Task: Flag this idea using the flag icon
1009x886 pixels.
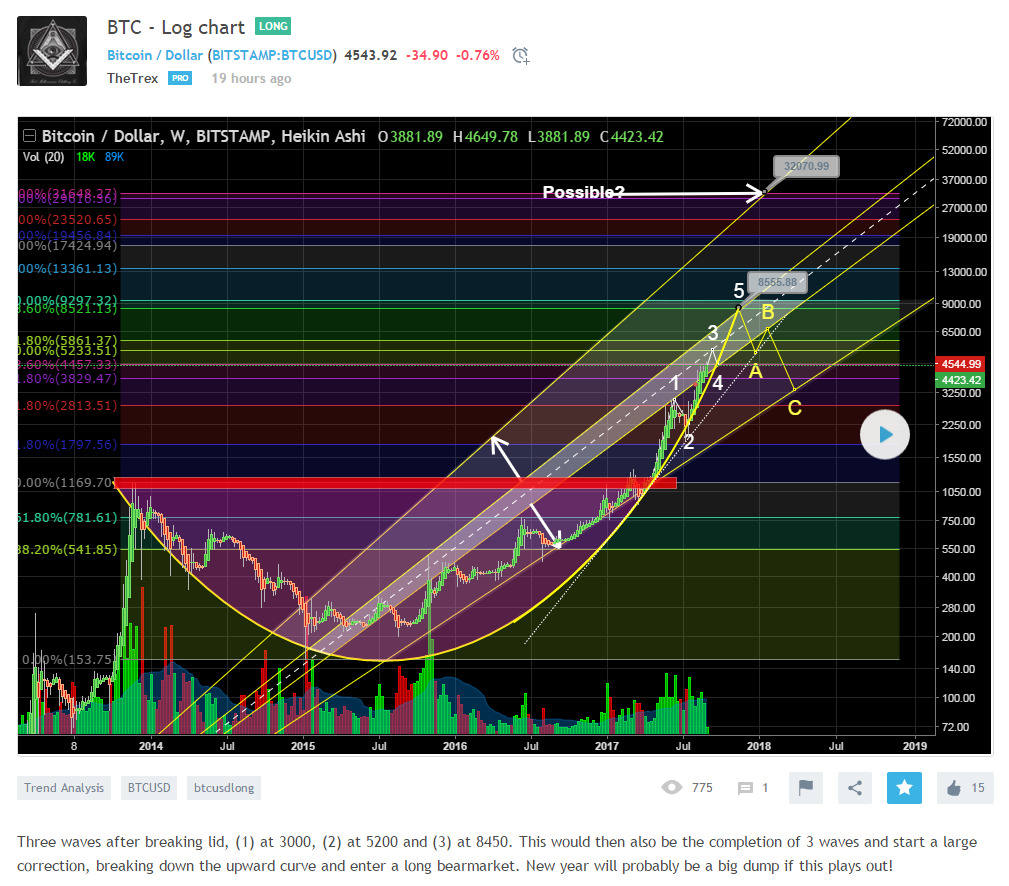Action: pos(806,788)
